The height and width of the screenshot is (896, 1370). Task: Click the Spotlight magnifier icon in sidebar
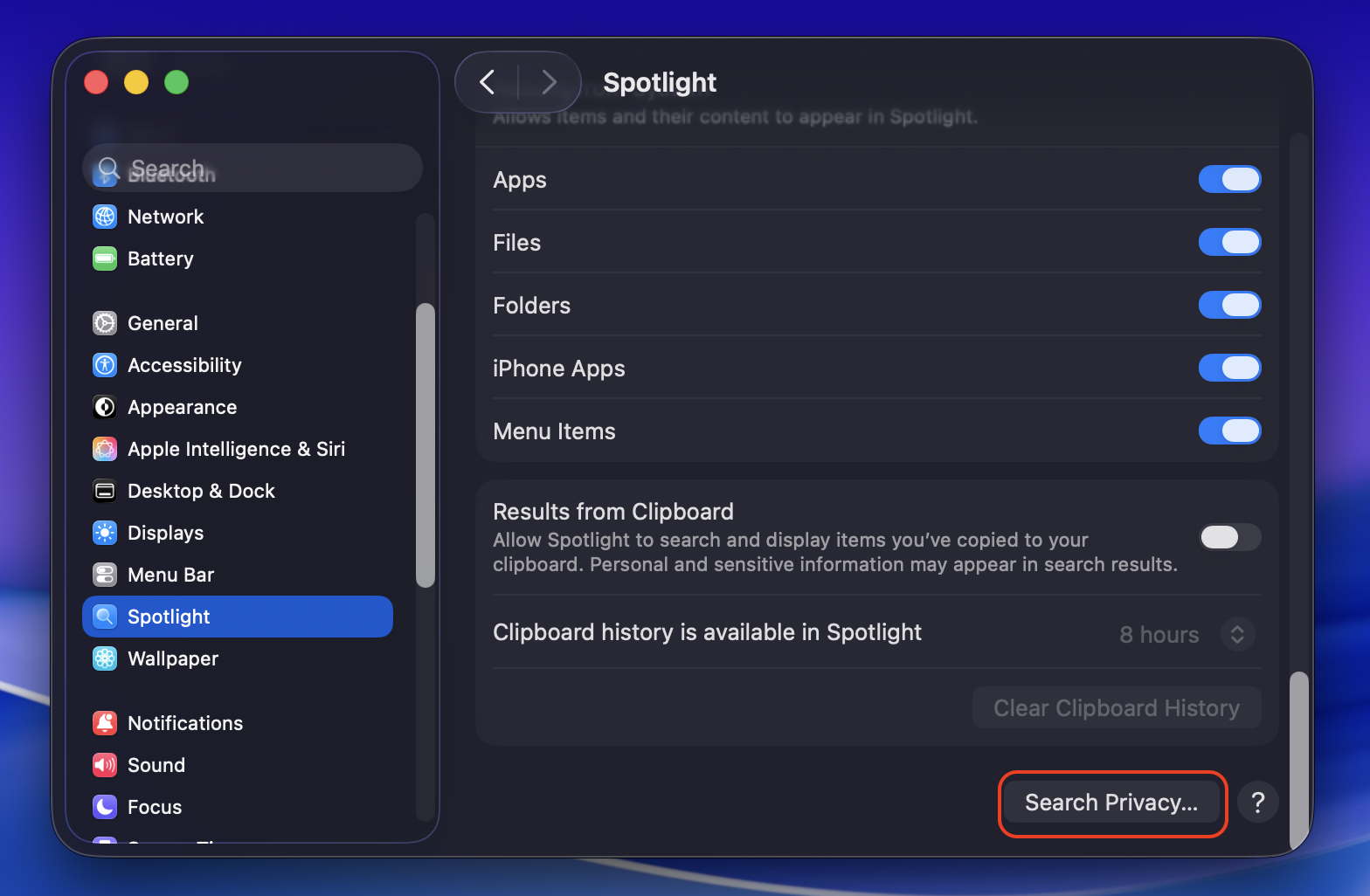pos(105,617)
